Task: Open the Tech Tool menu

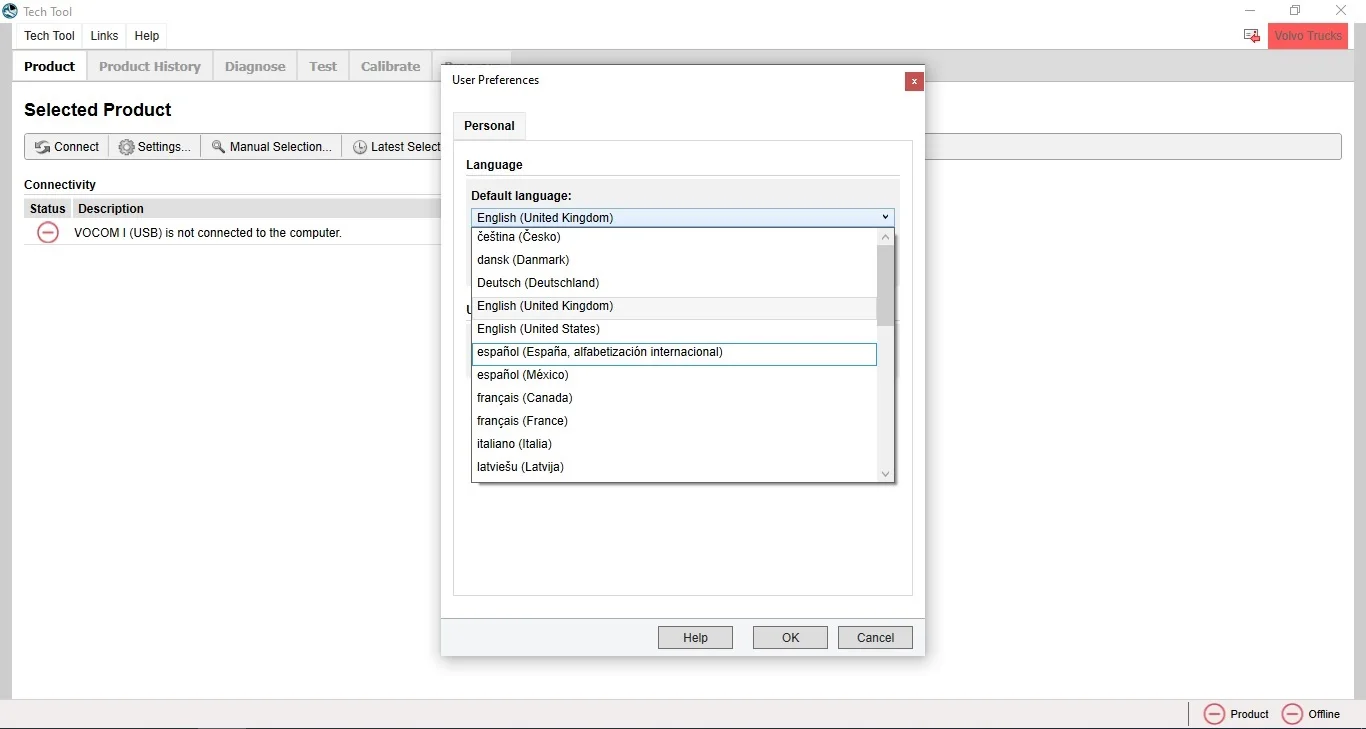Action: click(x=50, y=36)
